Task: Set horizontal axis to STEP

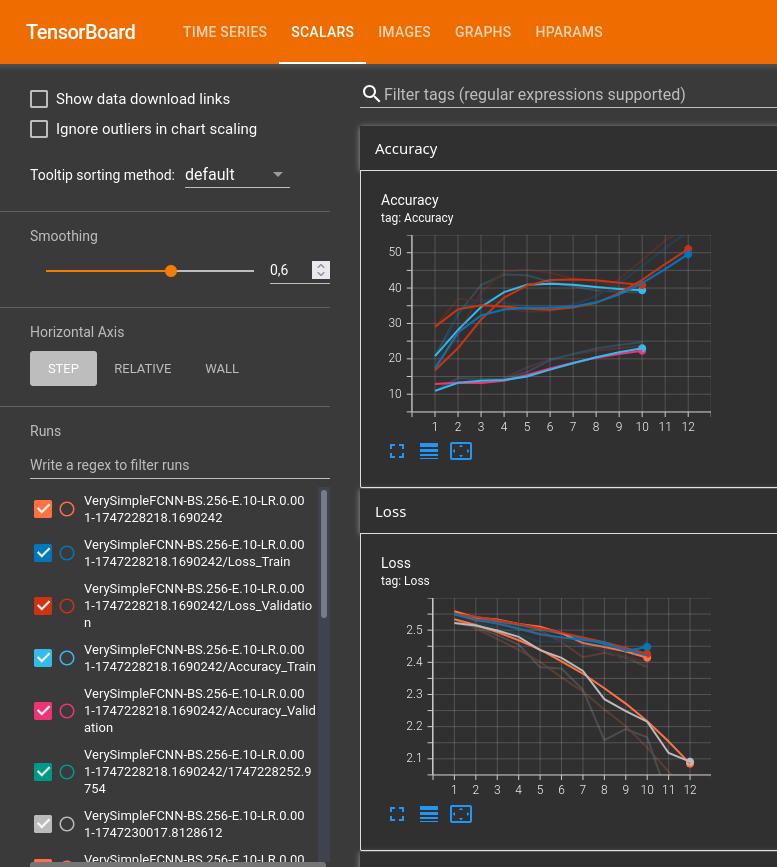Action: 63,368
